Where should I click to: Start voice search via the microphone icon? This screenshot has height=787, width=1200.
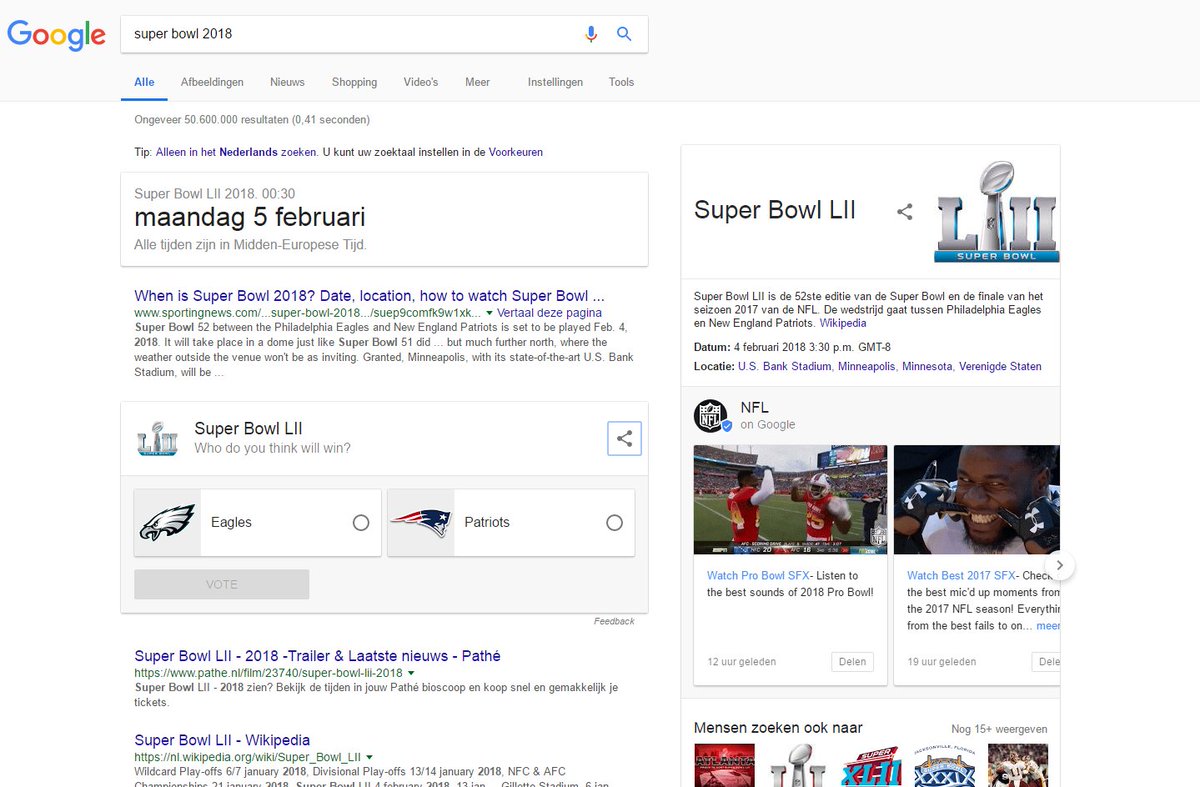pyautogui.click(x=591, y=33)
